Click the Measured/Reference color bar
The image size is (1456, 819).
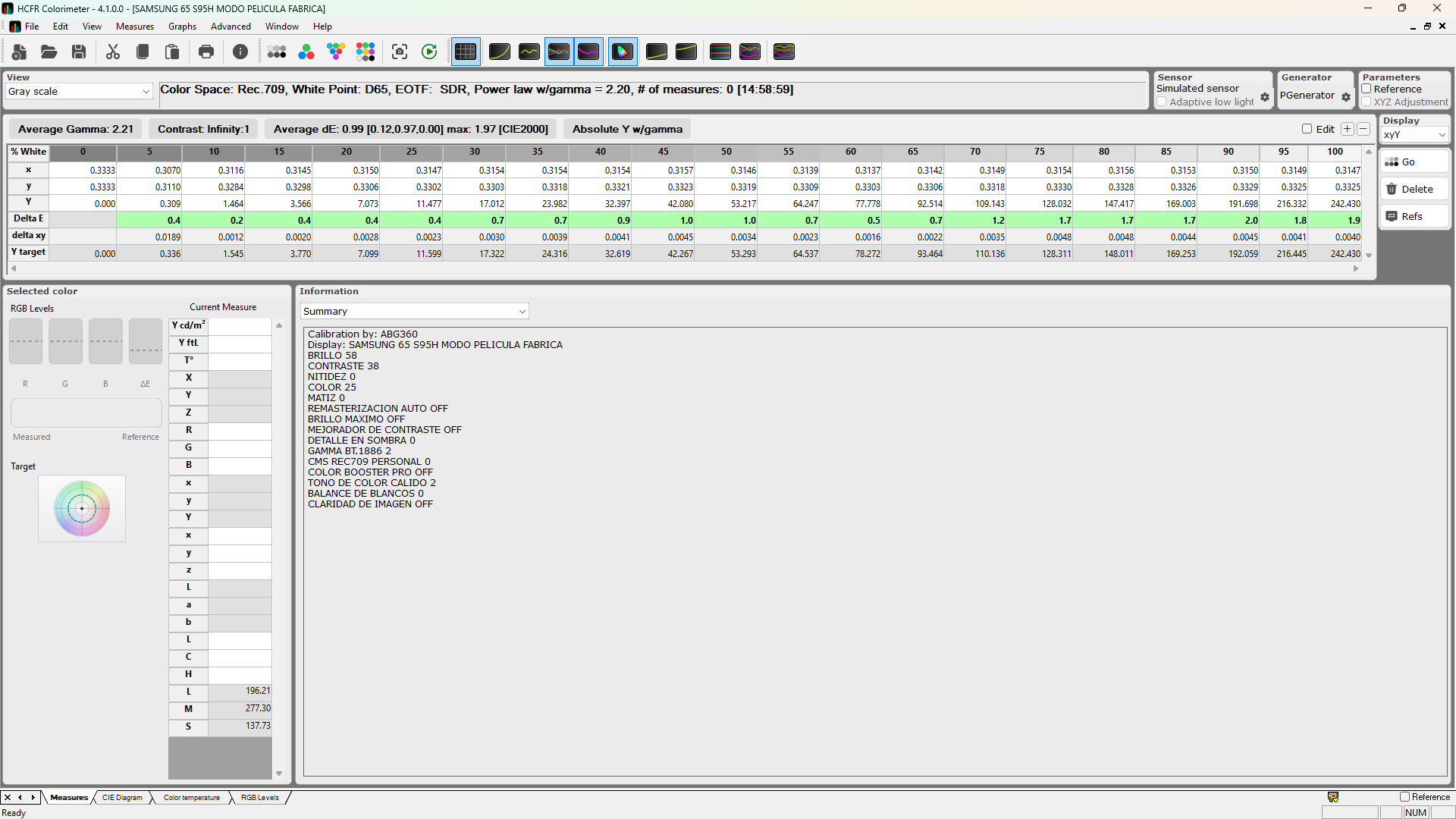click(86, 413)
